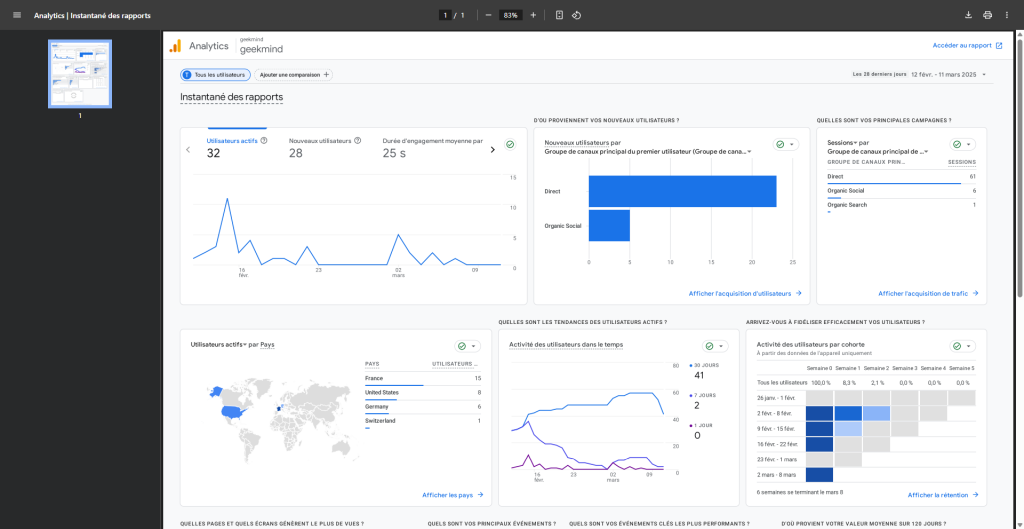Click the Ajouter une comparaison button
The height and width of the screenshot is (529, 1024).
293,75
